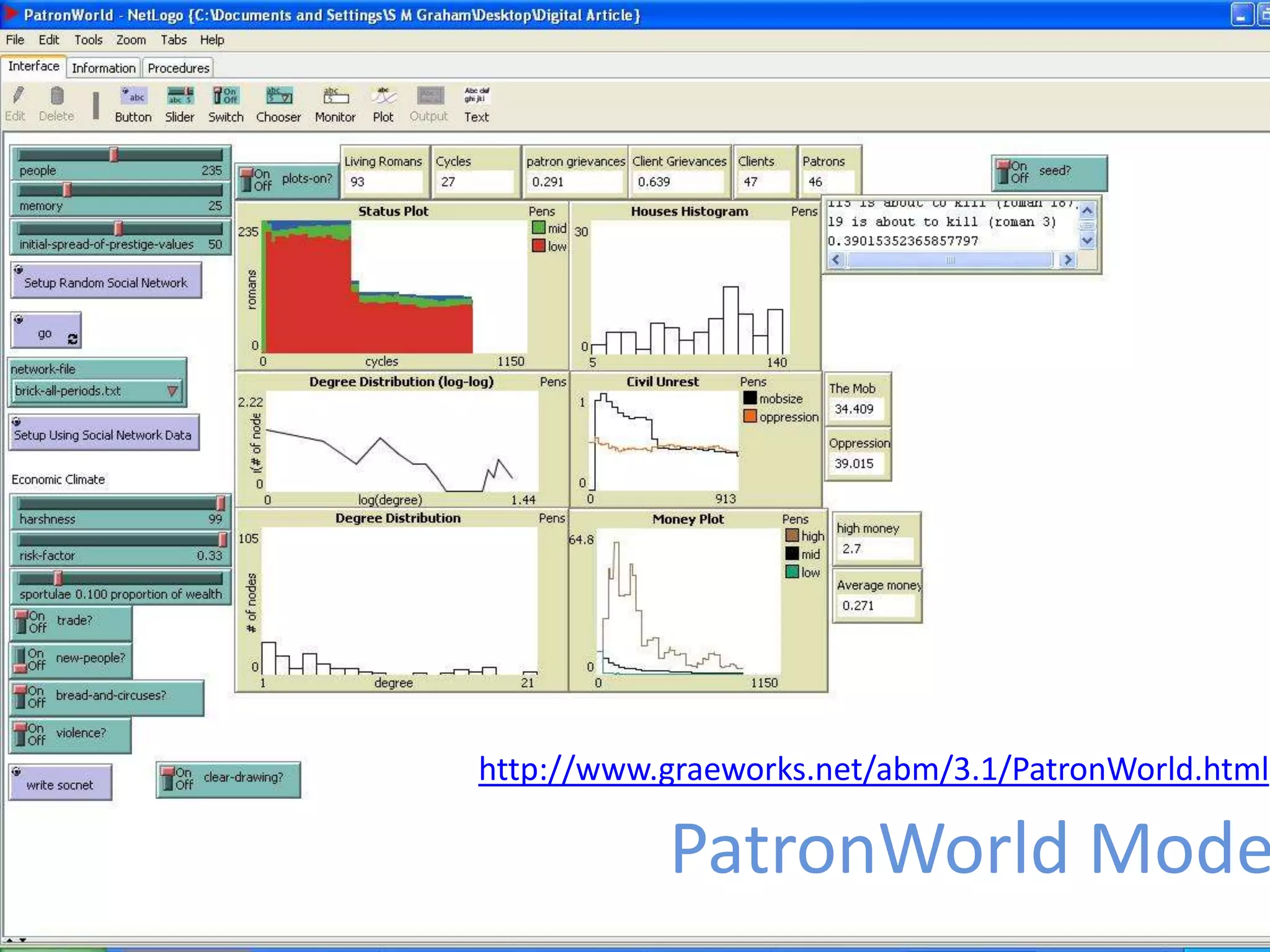Select the Edit pencil tool
The image size is (1270, 952).
16,104
